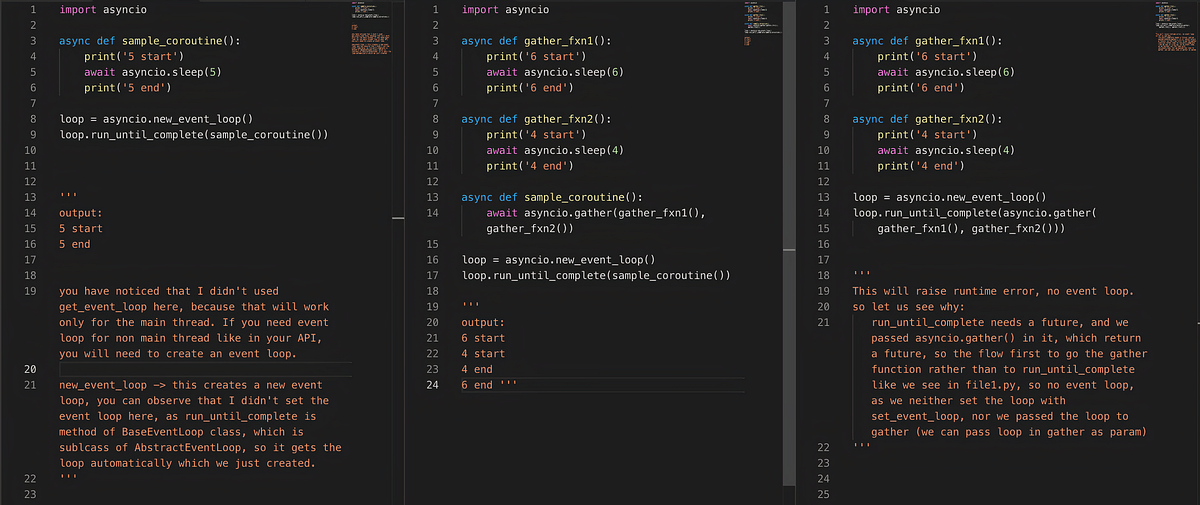Click 'async def gather_fxn2():' in middle pane
The height and width of the screenshot is (505, 1200).
coord(536,119)
